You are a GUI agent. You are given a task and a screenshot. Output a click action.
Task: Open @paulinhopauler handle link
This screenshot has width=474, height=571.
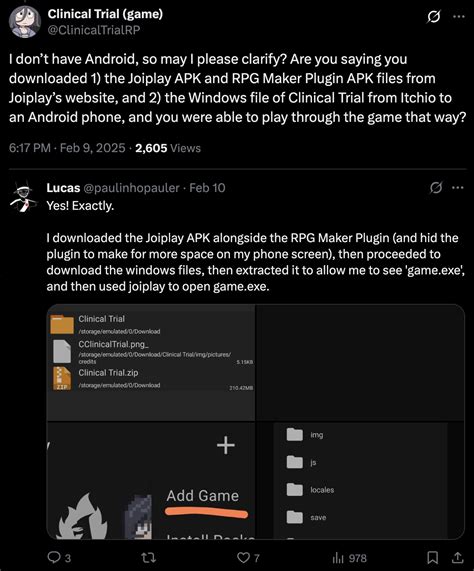point(131,188)
